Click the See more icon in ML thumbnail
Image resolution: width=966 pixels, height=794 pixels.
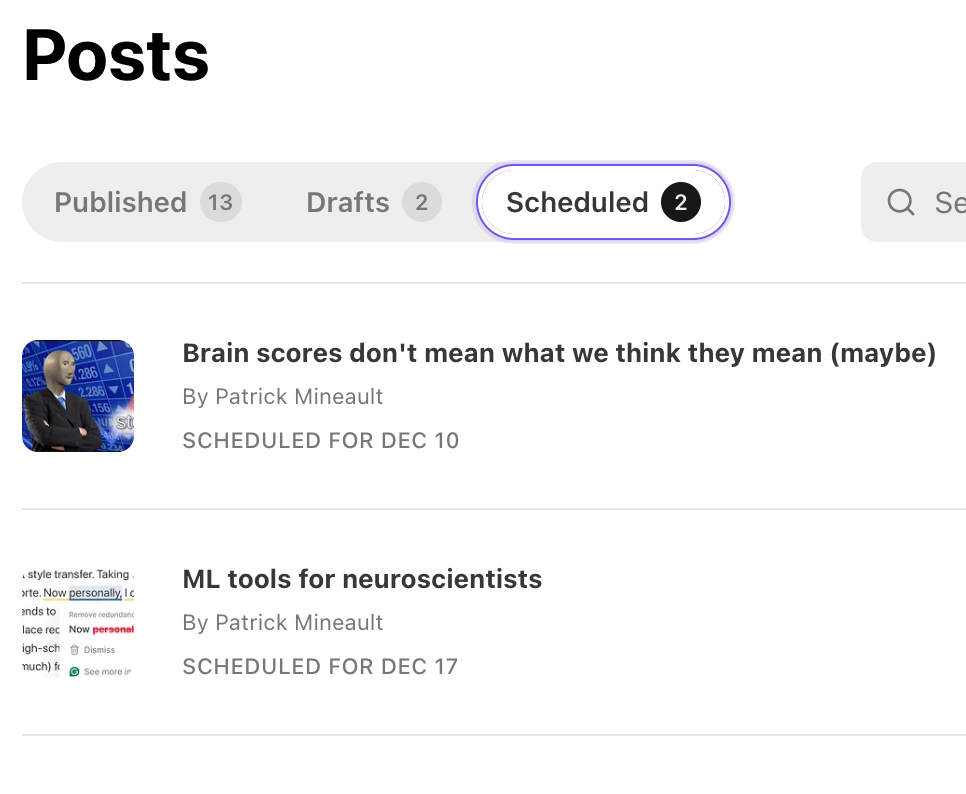74,672
